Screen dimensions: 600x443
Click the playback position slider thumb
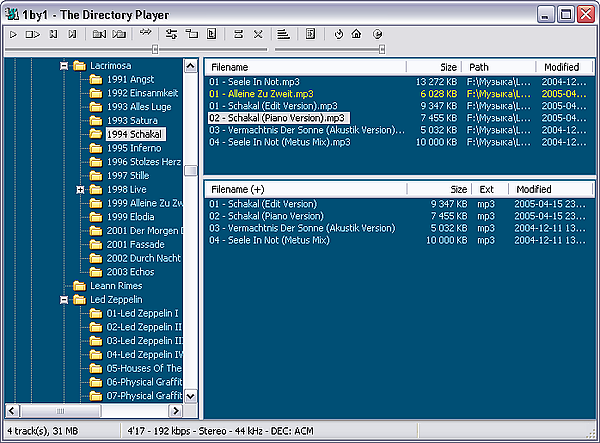point(154,47)
